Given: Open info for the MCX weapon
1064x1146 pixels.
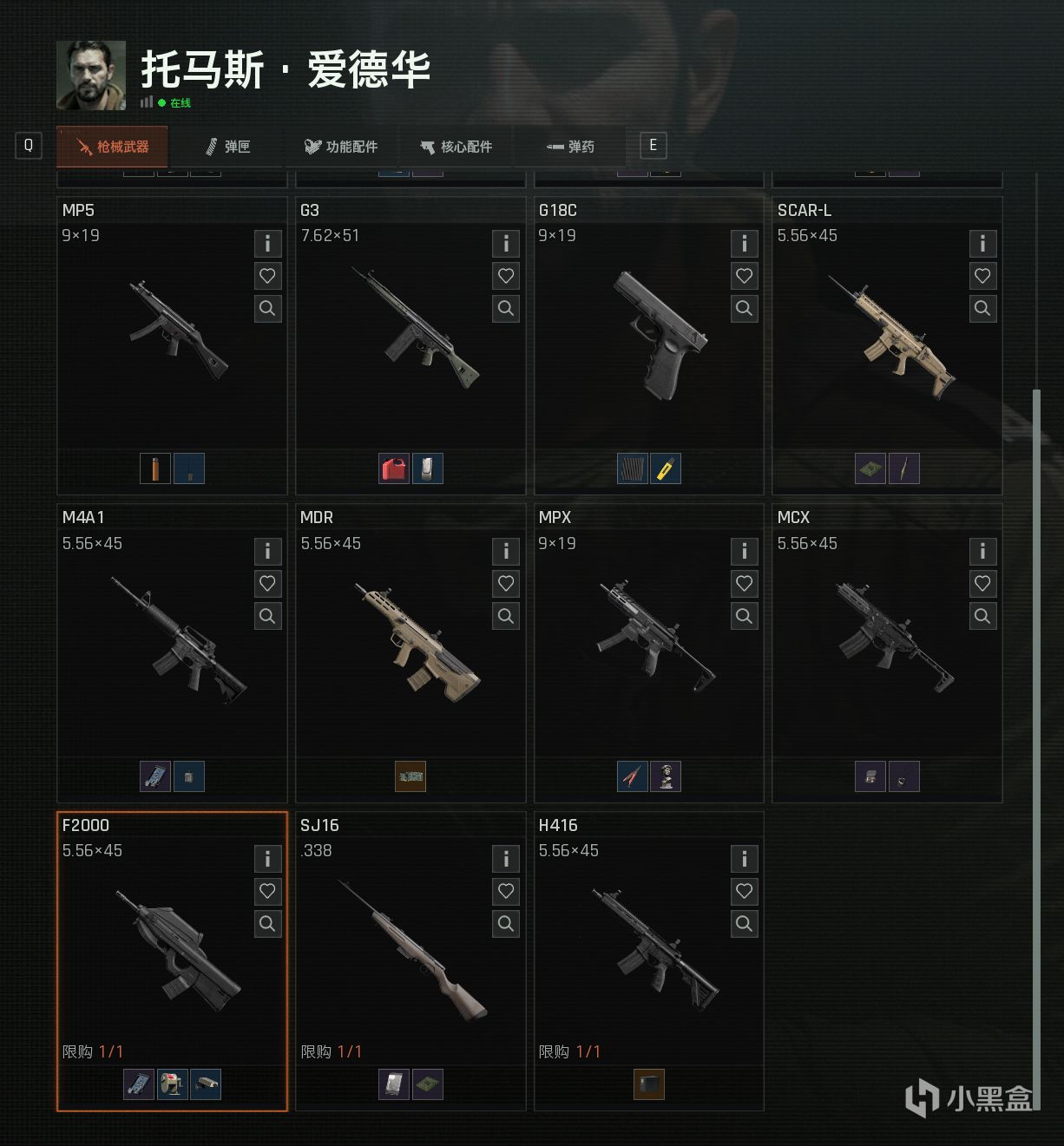Looking at the screenshot, I should click(982, 551).
